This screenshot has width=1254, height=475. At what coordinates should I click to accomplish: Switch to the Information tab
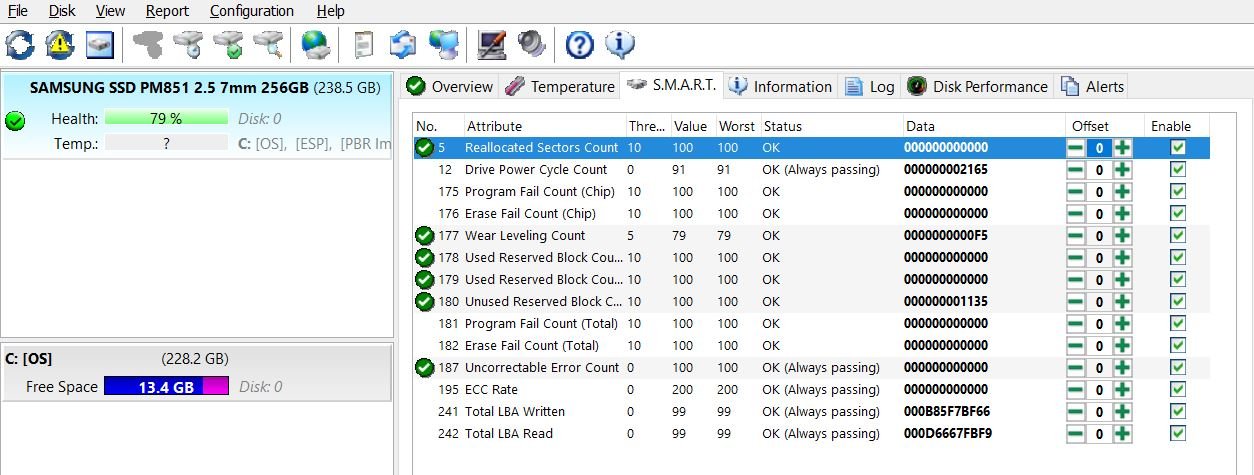point(781,86)
